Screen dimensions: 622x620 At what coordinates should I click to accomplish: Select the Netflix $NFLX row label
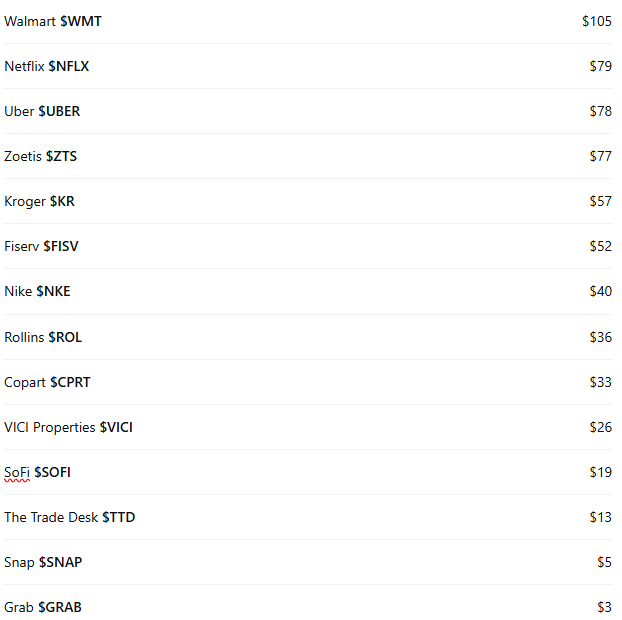pos(46,66)
